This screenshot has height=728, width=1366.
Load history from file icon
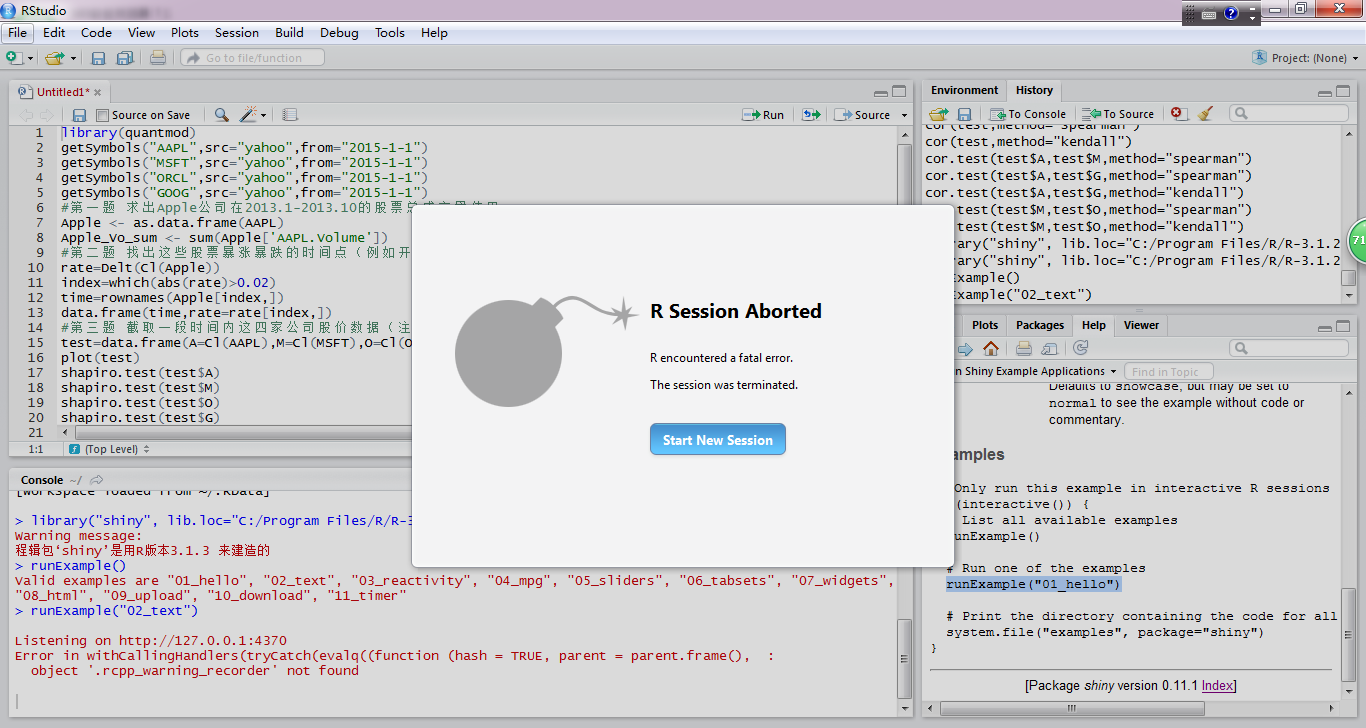(x=939, y=114)
